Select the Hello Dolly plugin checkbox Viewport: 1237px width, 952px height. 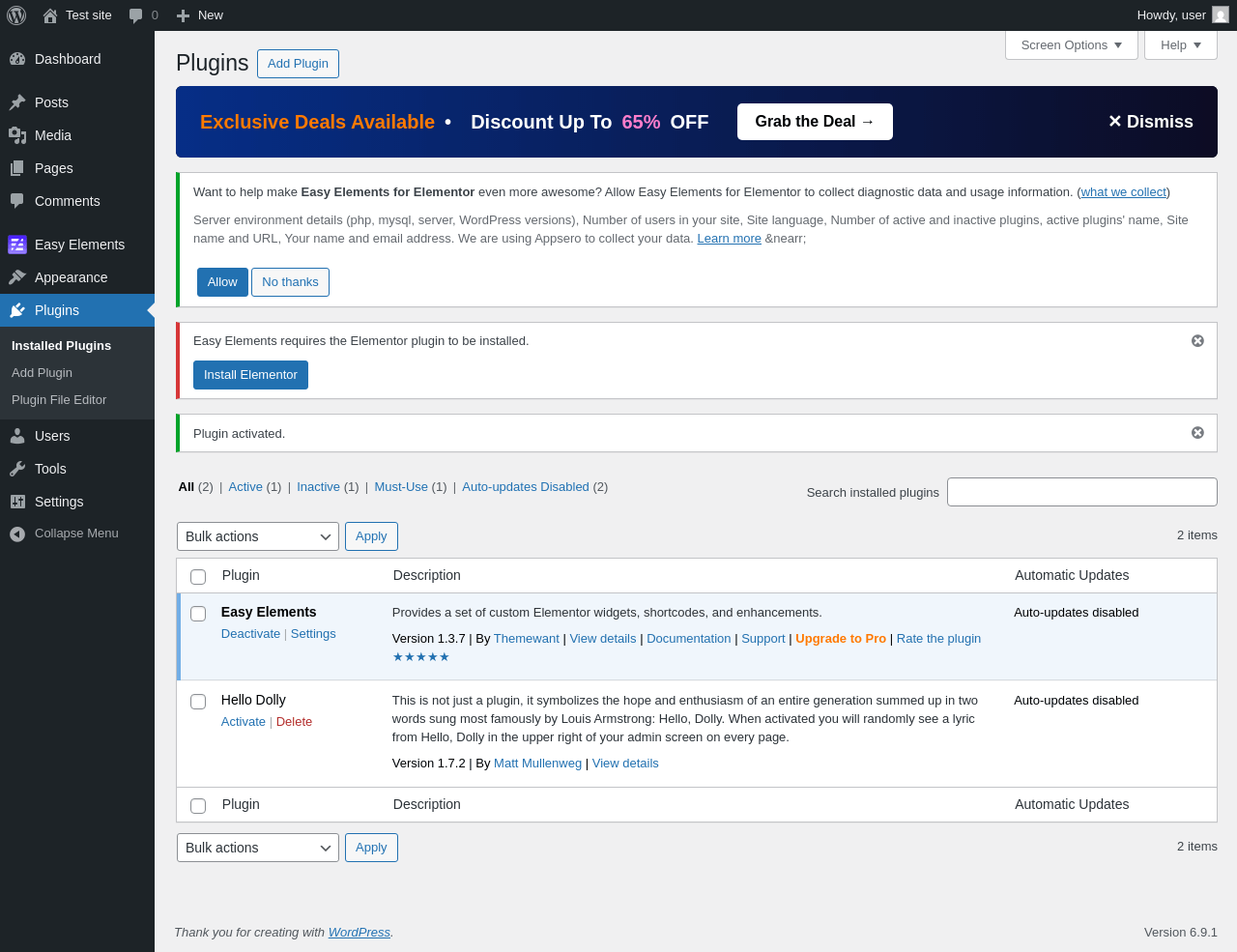(x=198, y=702)
